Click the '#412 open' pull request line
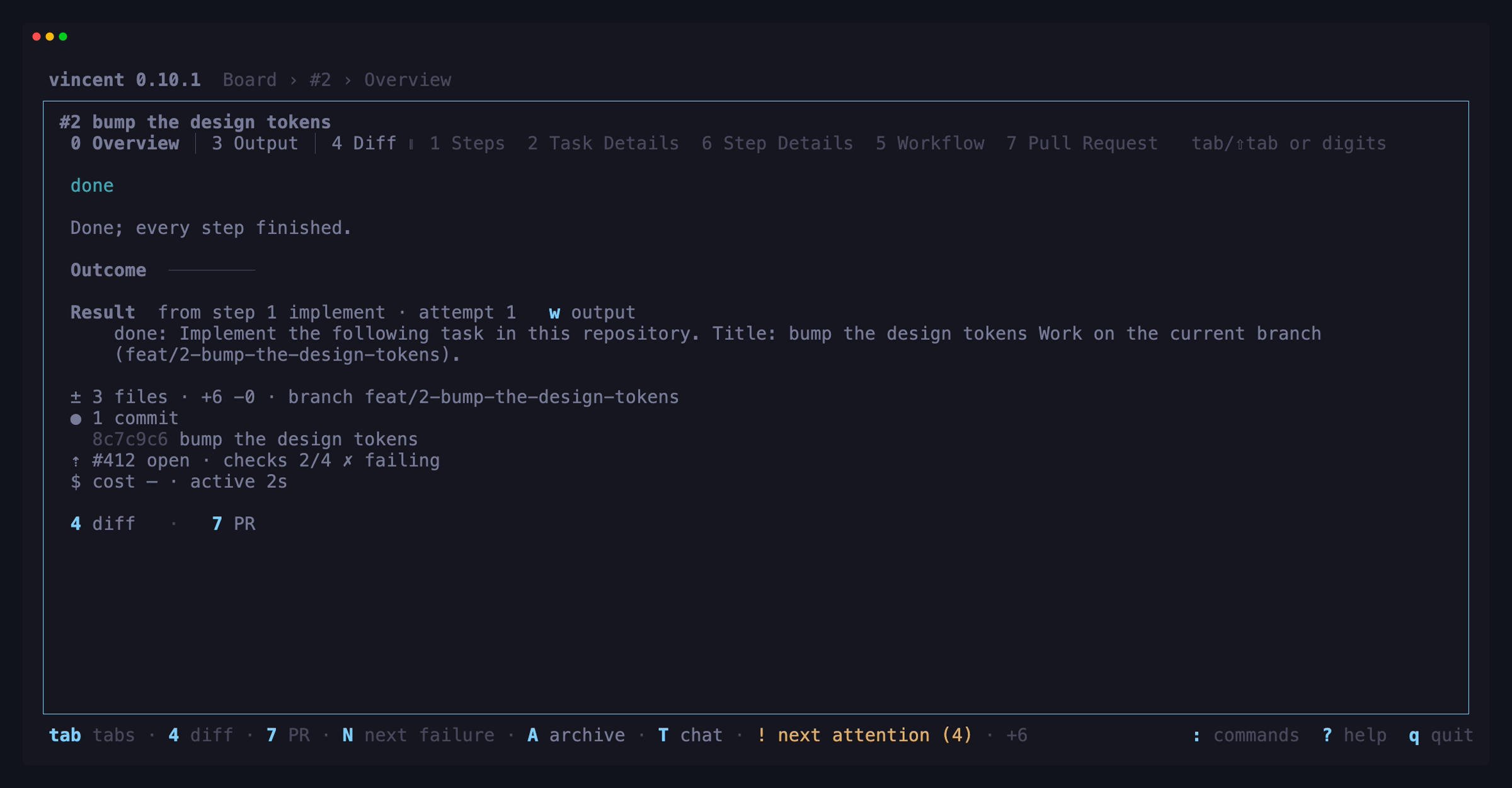Screen dimensions: 1512x788 click(140, 461)
